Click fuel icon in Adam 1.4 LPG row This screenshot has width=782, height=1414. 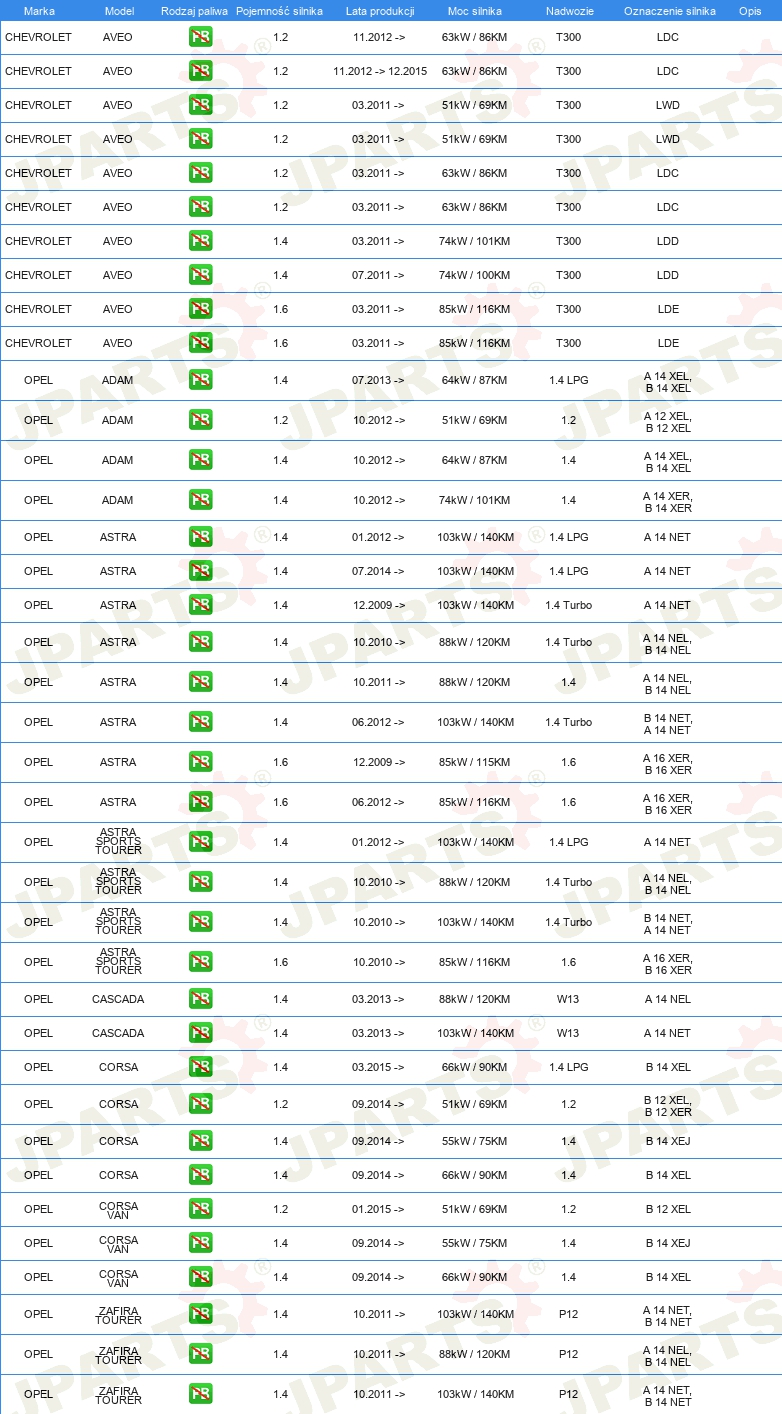pos(200,380)
